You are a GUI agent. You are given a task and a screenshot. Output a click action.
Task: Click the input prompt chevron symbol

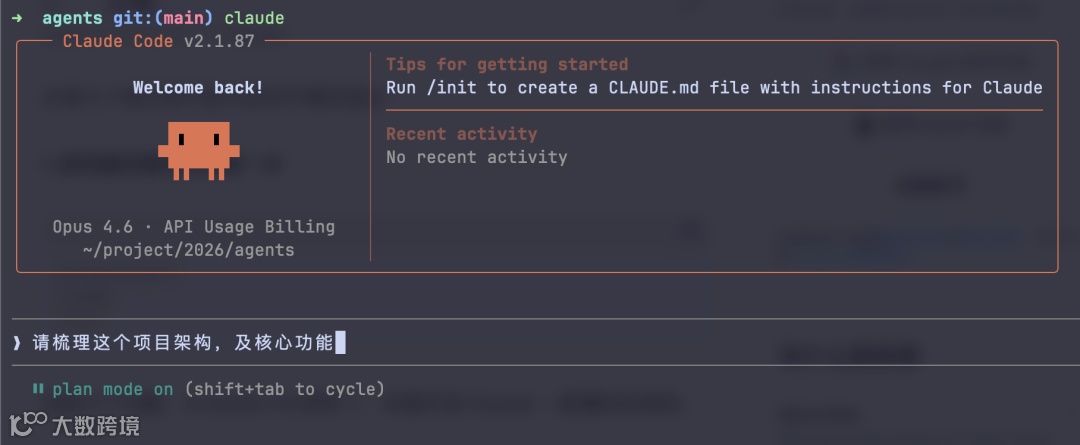click(x=17, y=342)
